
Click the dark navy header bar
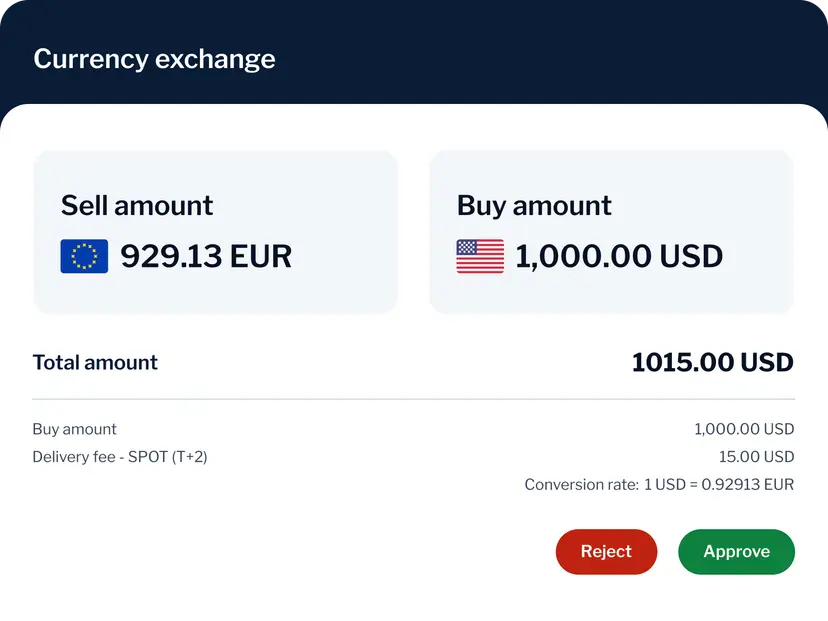click(550, 50)
